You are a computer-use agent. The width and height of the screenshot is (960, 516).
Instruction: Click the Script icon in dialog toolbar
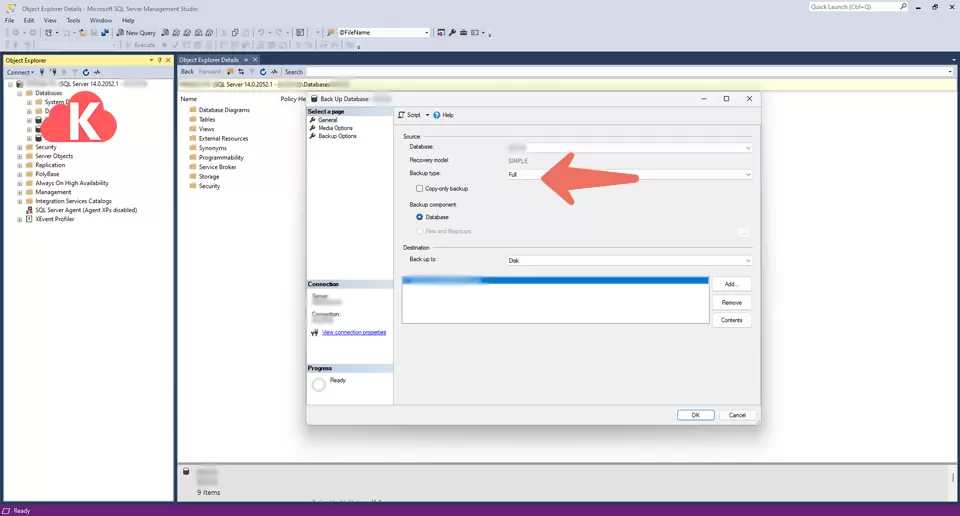coord(402,115)
